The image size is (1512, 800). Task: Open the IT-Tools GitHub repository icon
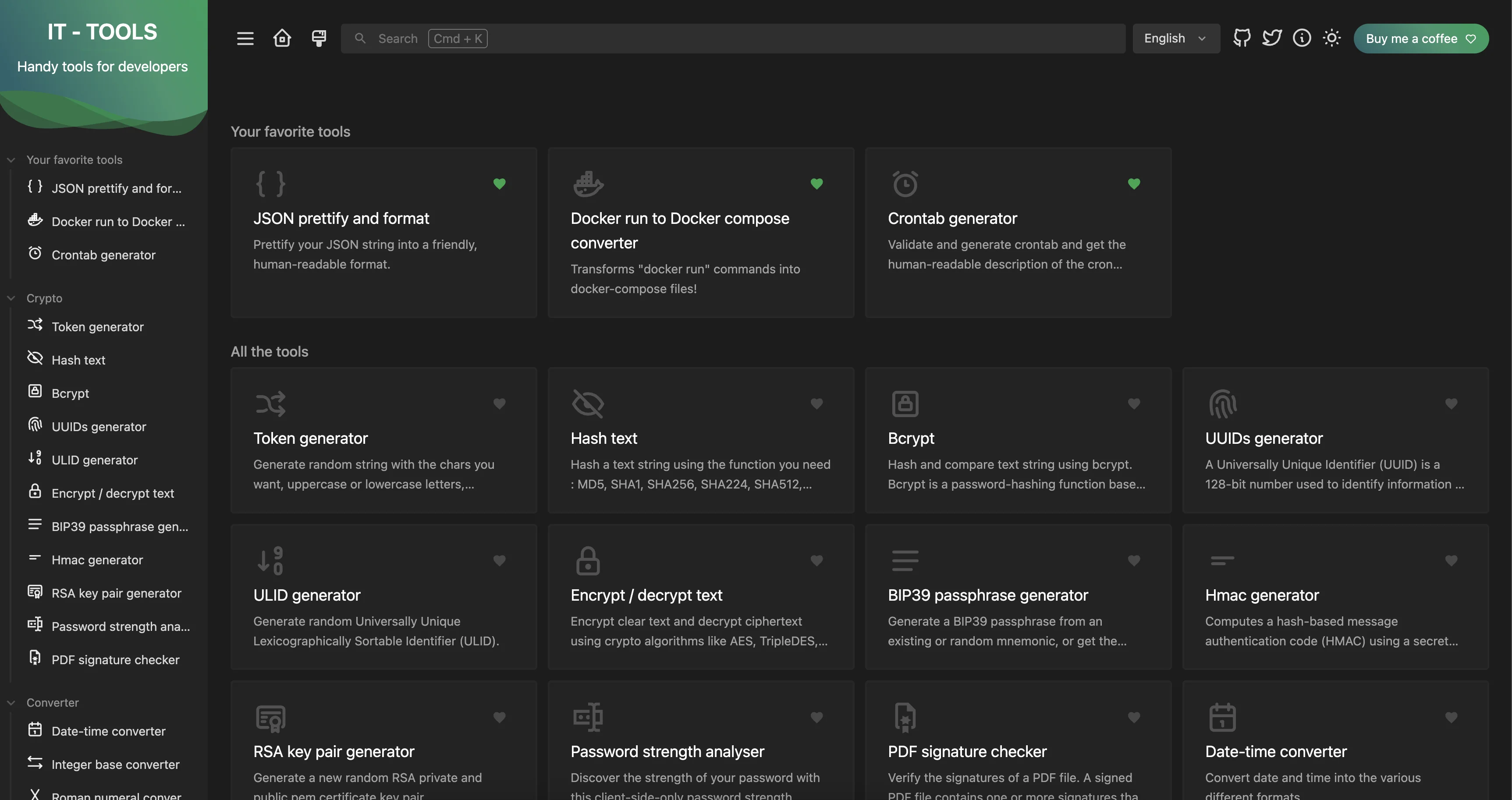pos(1242,38)
